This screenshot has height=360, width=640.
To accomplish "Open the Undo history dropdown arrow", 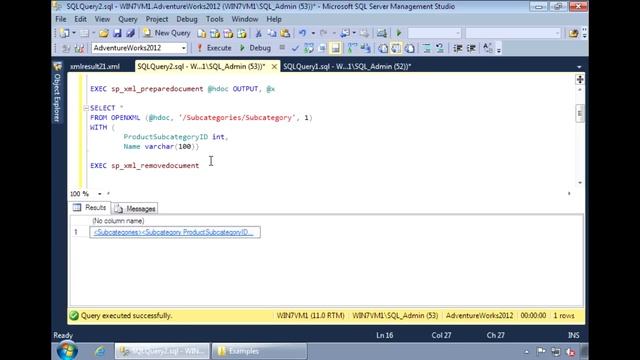I will click(x=313, y=33).
